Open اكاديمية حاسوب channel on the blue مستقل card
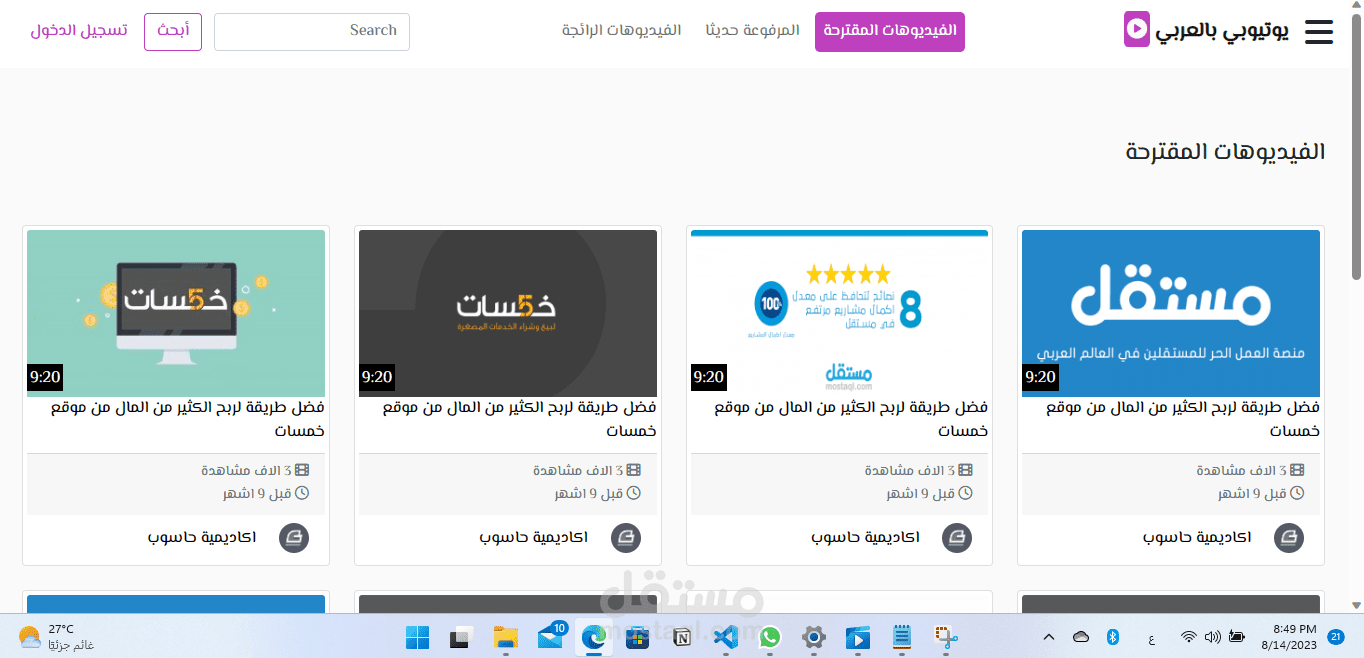Screen dimensions: 1364x658 pyautogui.click(x=1196, y=537)
